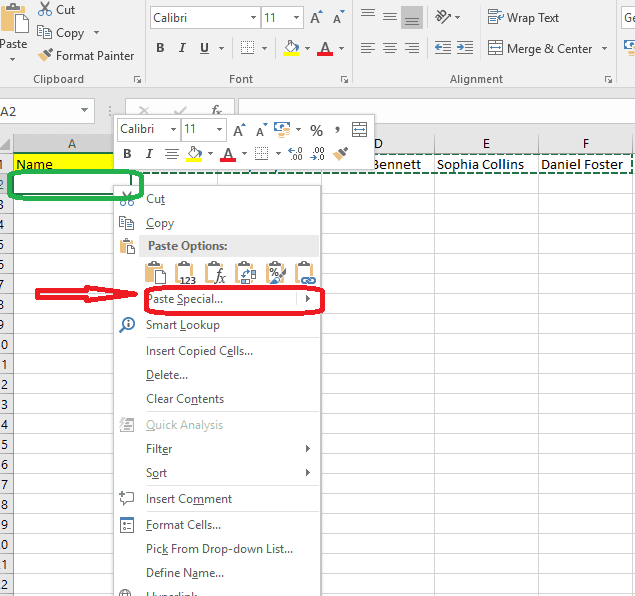
Task: Select Clear Contents in the context menu
Action: [x=185, y=399]
